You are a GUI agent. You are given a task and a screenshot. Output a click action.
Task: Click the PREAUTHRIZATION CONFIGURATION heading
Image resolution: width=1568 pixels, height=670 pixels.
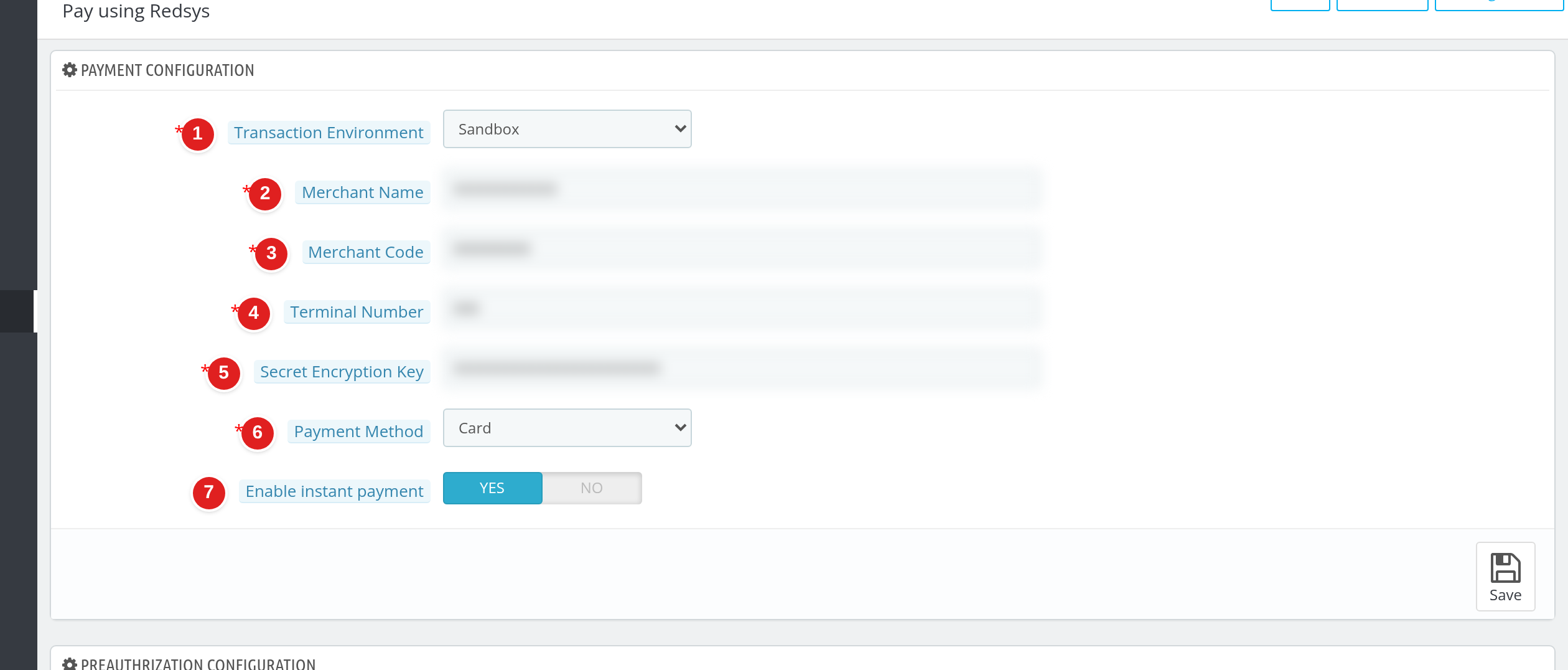(198, 664)
